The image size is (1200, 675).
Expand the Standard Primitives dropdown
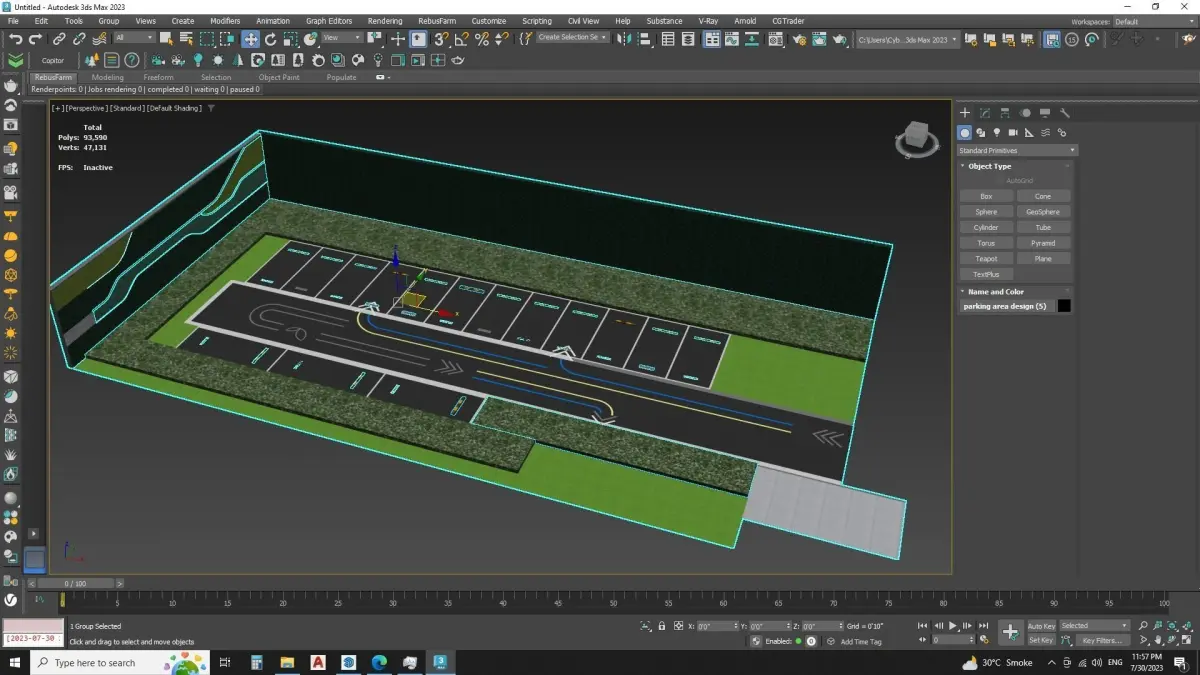(x=1015, y=150)
